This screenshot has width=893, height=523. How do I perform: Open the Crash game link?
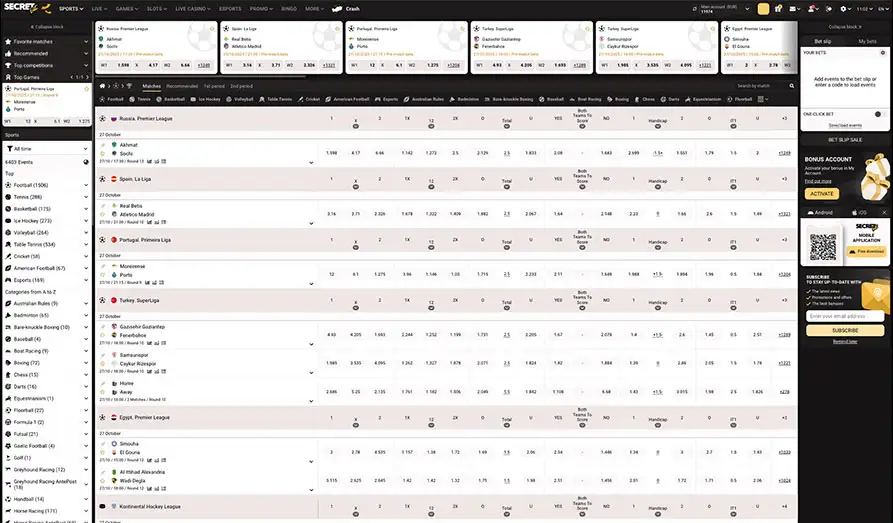(x=346, y=9)
